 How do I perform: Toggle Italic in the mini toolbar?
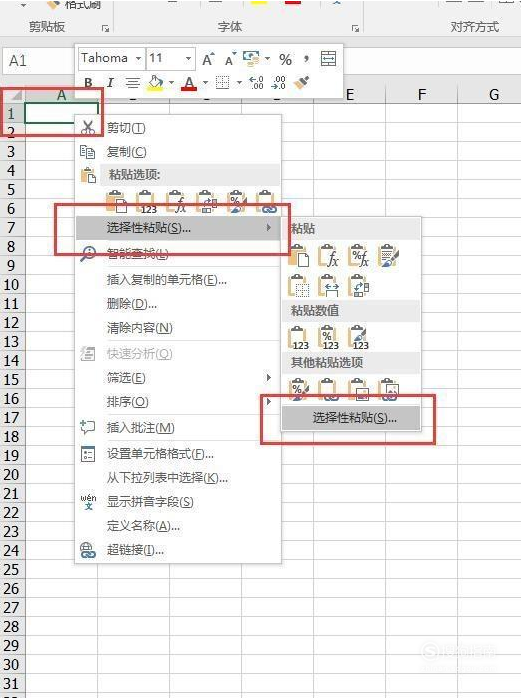[110, 82]
